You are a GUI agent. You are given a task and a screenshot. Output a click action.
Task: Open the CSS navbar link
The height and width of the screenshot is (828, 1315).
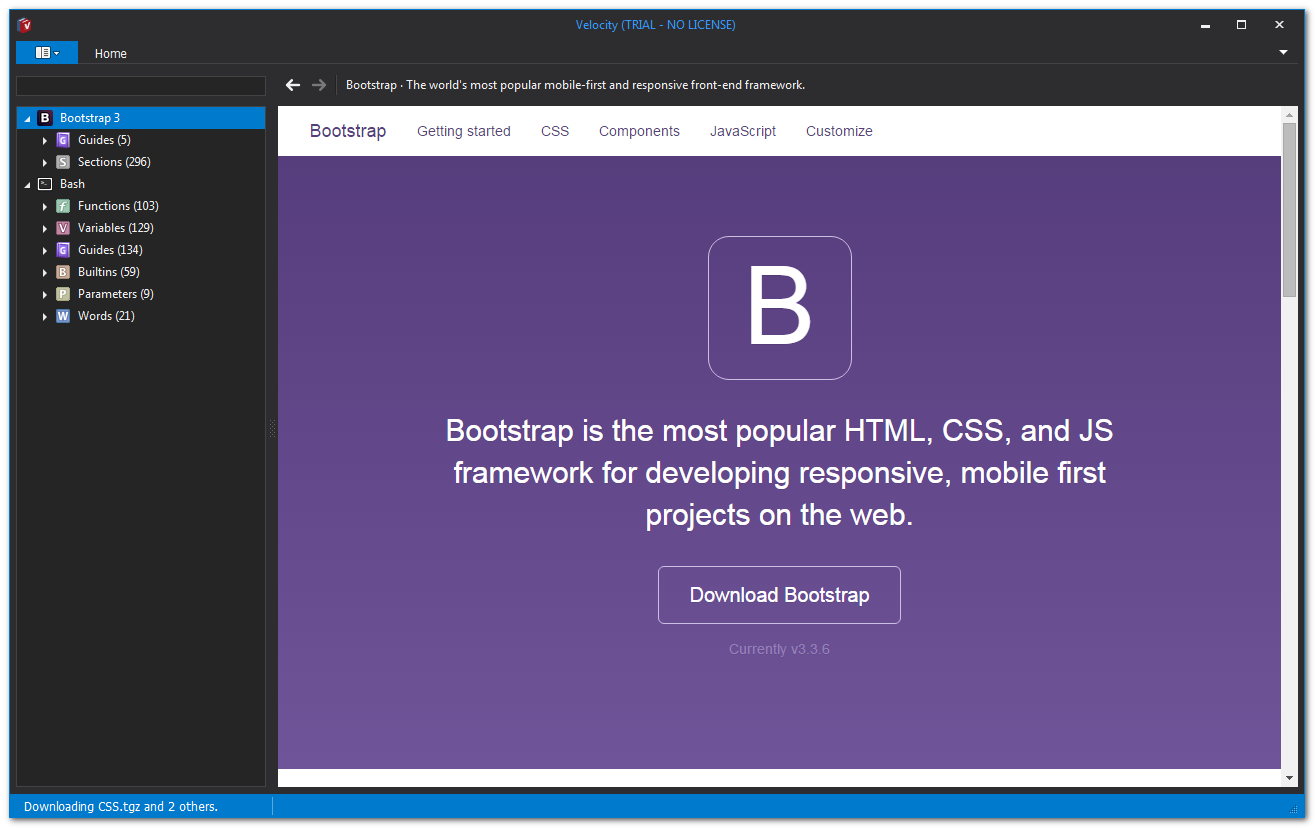[555, 131]
